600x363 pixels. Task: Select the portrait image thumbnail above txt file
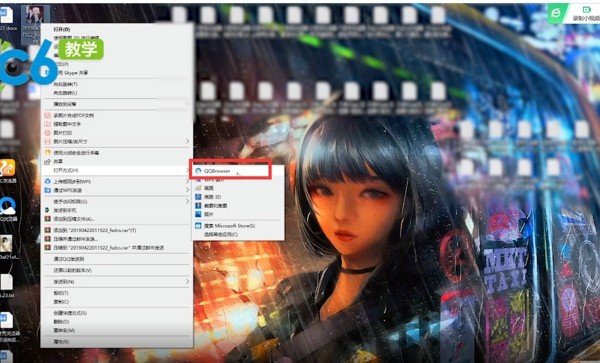[6, 244]
